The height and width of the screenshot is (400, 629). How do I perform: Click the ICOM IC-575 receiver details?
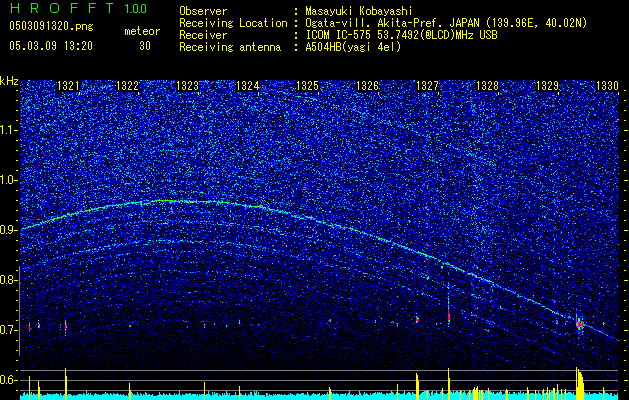pos(401,35)
